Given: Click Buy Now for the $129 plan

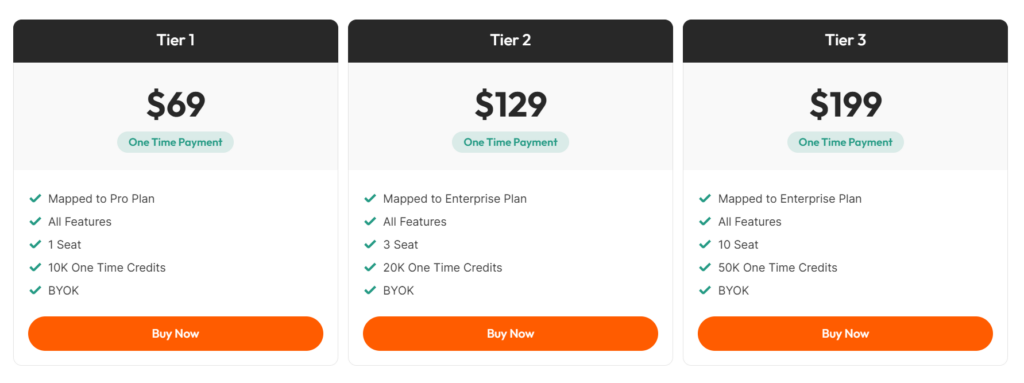Looking at the screenshot, I should click(510, 333).
